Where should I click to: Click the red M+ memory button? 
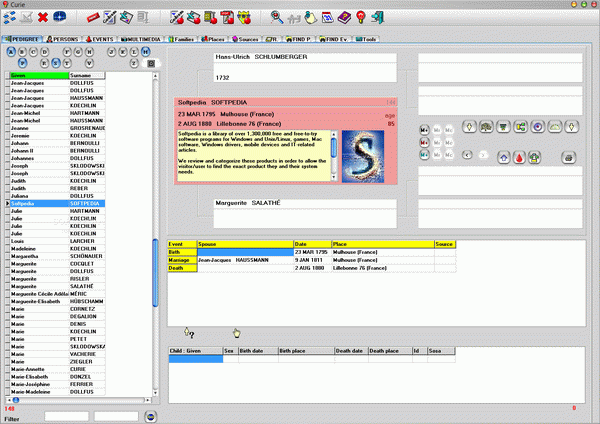coord(424,143)
